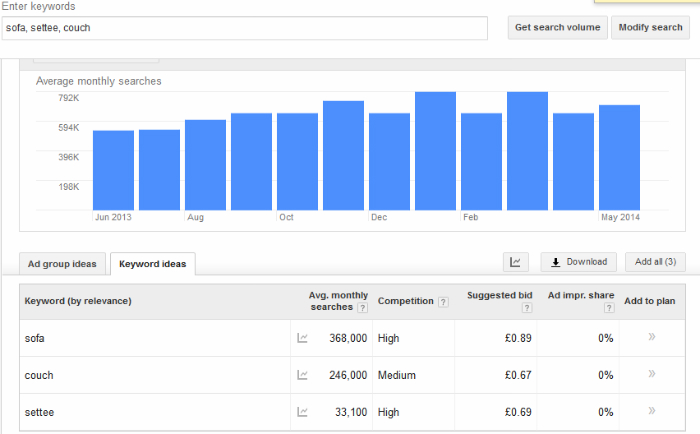This screenshot has height=434, width=700.
Task: Click the £0.67 suggested bid
Action: point(518,375)
